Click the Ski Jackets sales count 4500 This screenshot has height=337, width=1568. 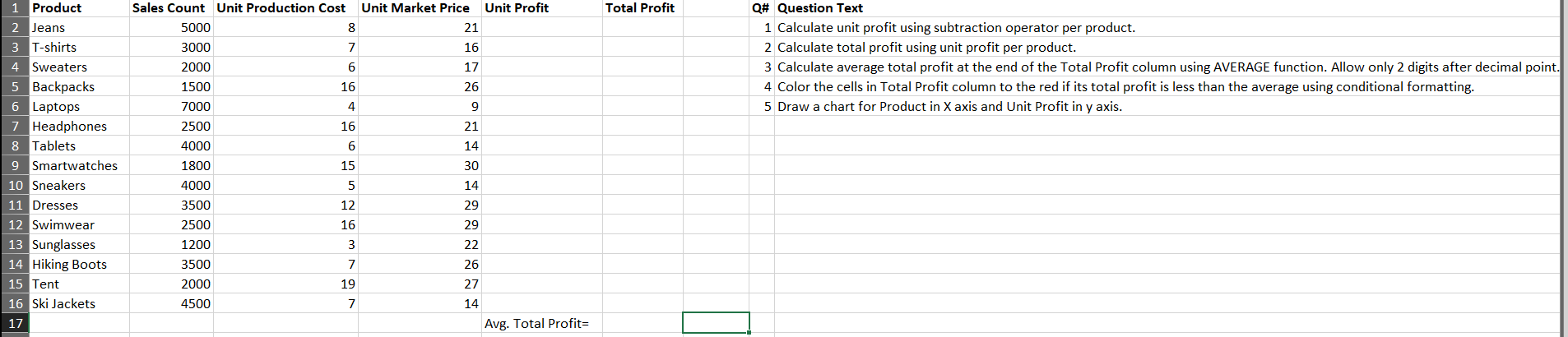tap(171, 303)
